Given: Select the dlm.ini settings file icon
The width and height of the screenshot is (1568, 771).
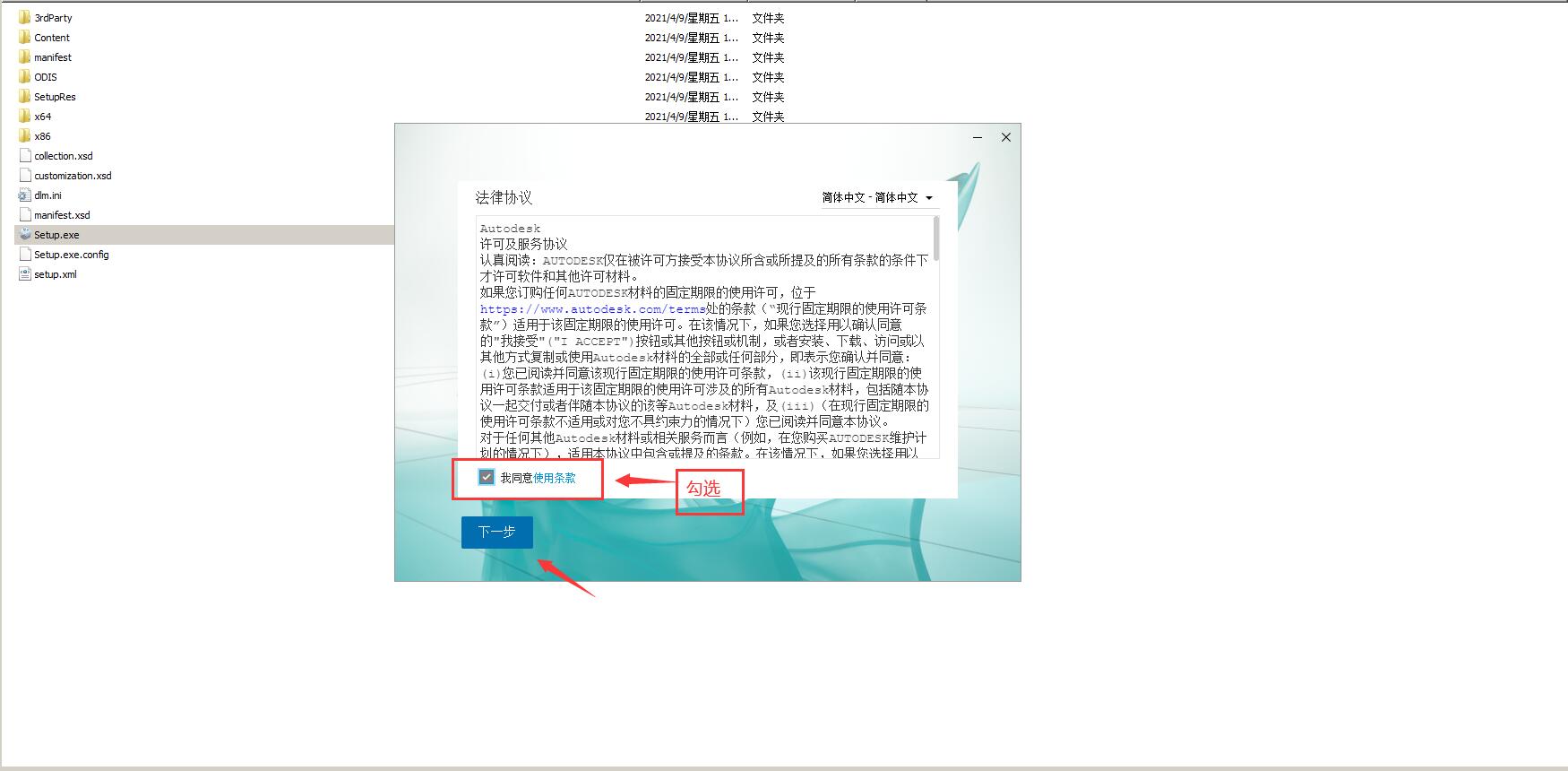Looking at the screenshot, I should tap(25, 195).
